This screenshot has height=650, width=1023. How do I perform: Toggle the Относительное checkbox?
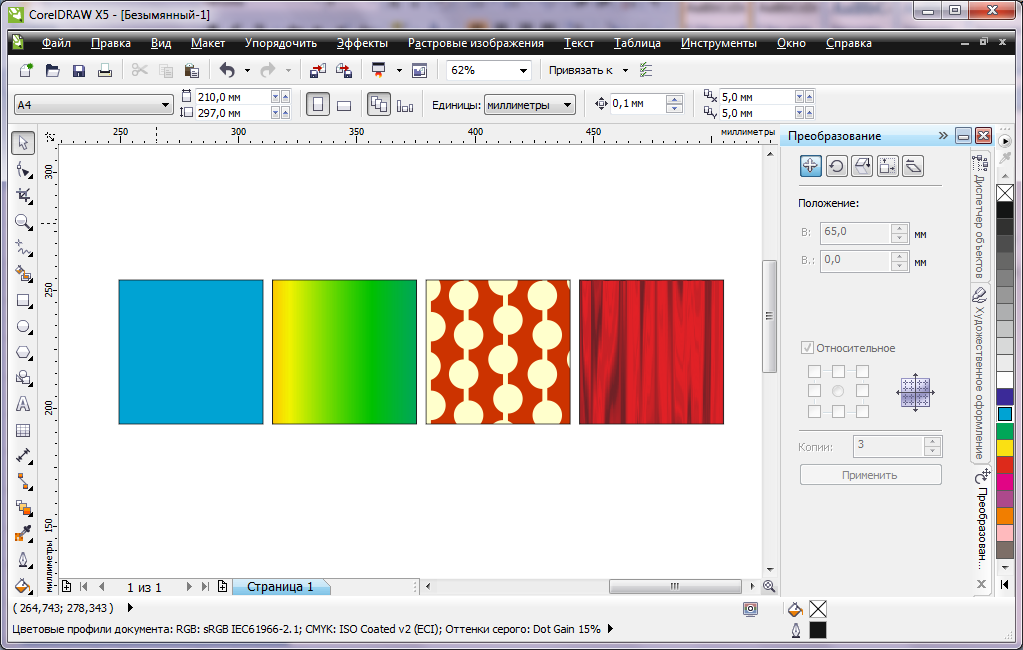coord(807,348)
